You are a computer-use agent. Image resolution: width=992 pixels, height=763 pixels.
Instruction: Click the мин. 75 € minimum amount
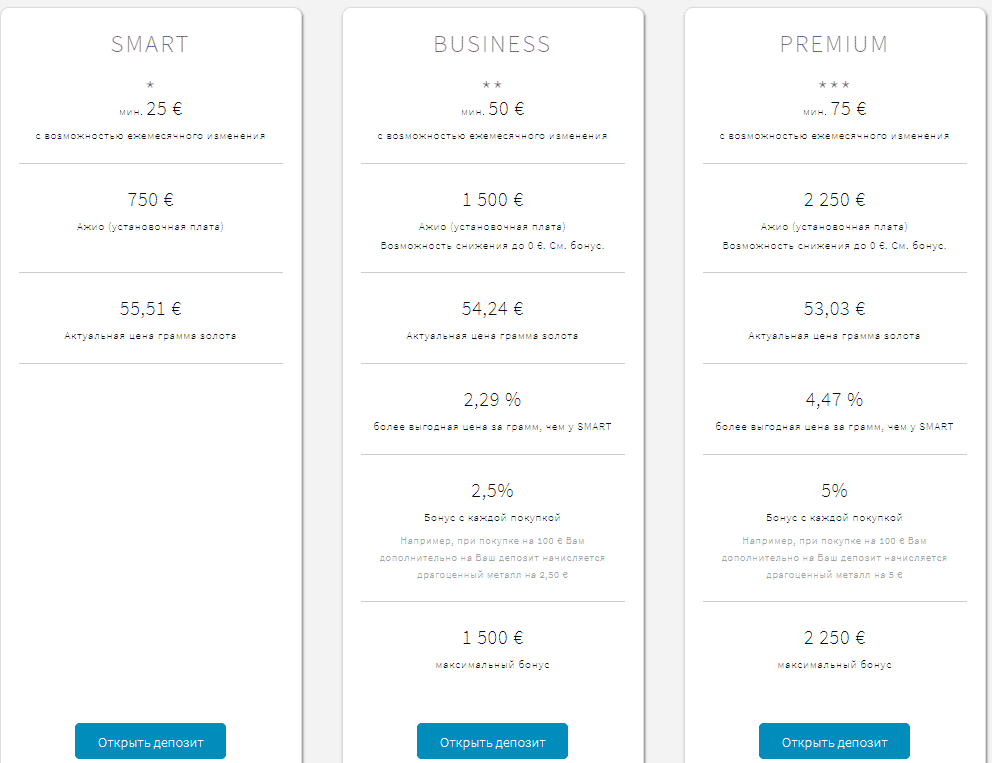834,109
